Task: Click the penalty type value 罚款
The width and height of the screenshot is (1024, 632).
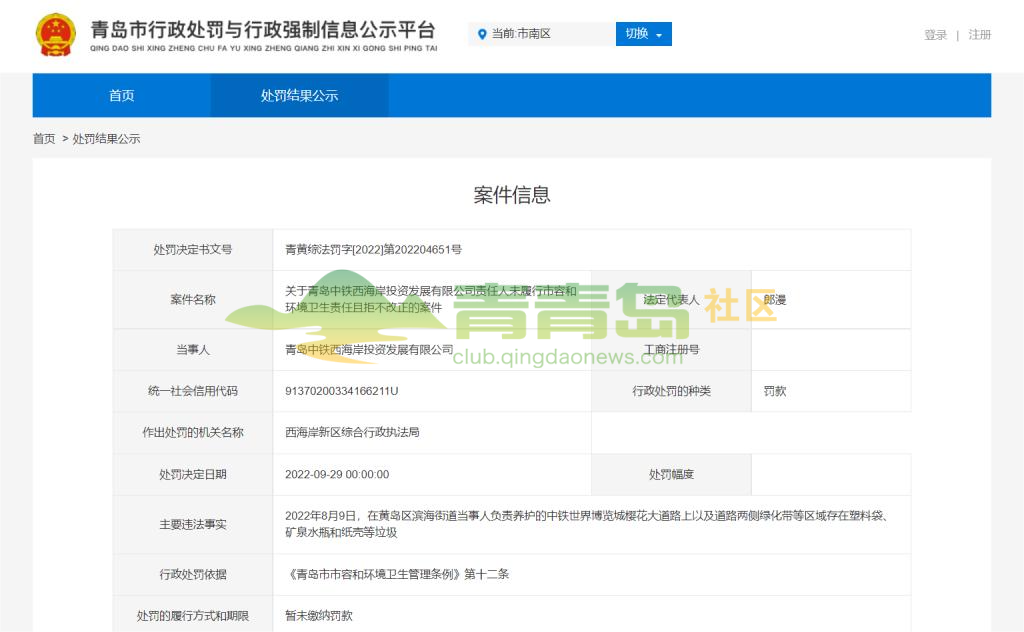Action: 775,391
